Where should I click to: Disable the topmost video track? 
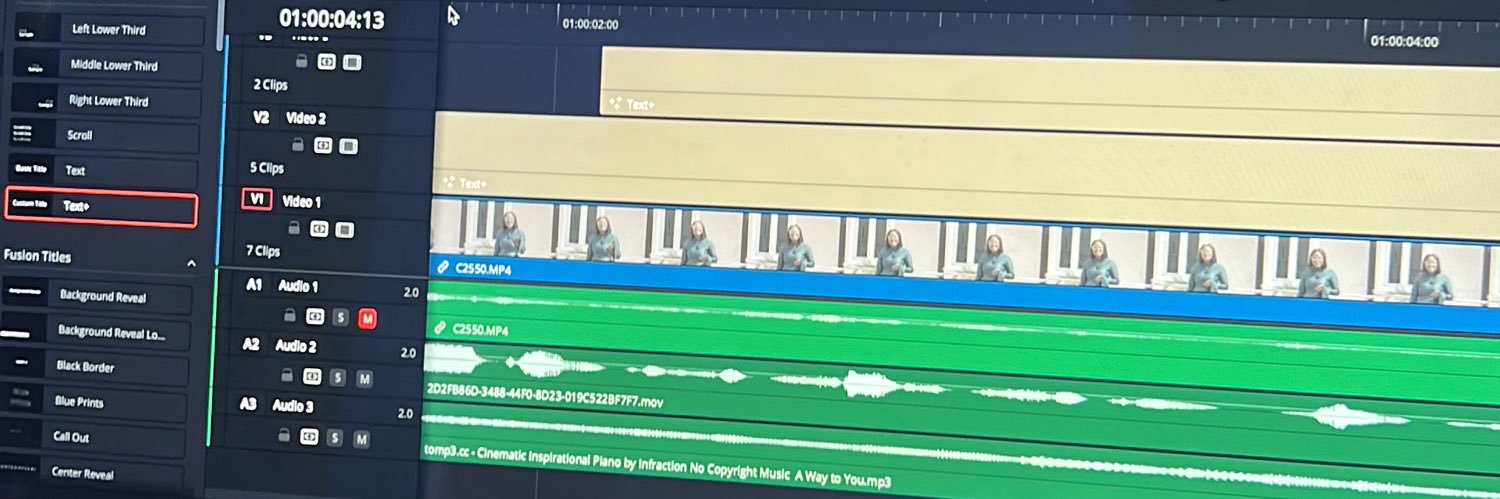coord(352,62)
